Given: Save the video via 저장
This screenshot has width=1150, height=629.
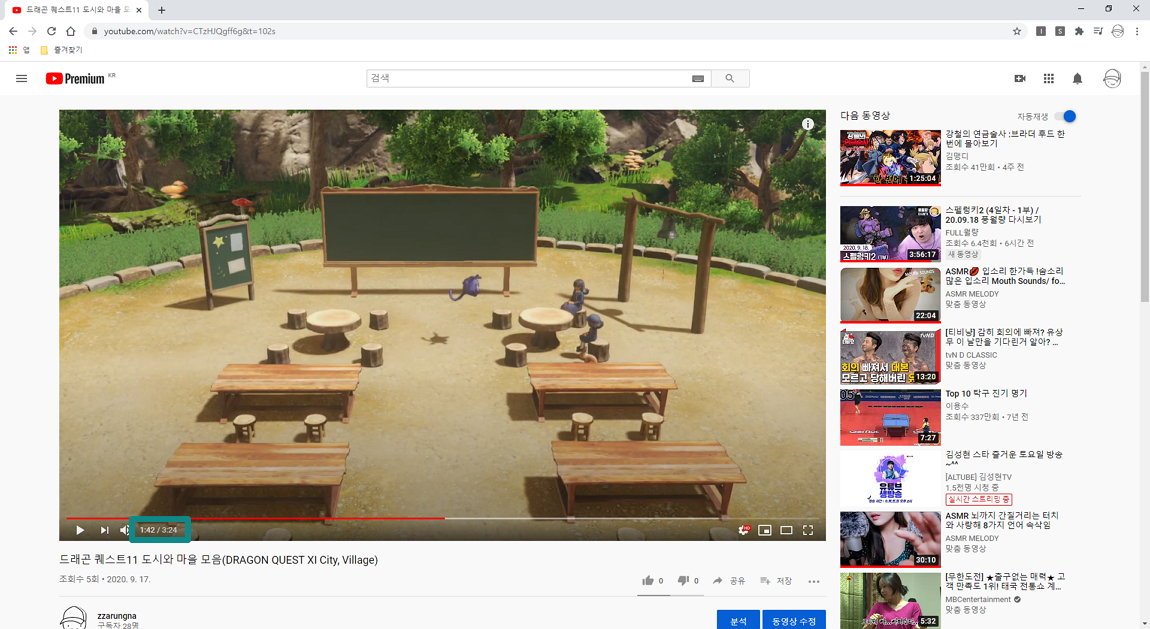Looking at the screenshot, I should [775, 581].
